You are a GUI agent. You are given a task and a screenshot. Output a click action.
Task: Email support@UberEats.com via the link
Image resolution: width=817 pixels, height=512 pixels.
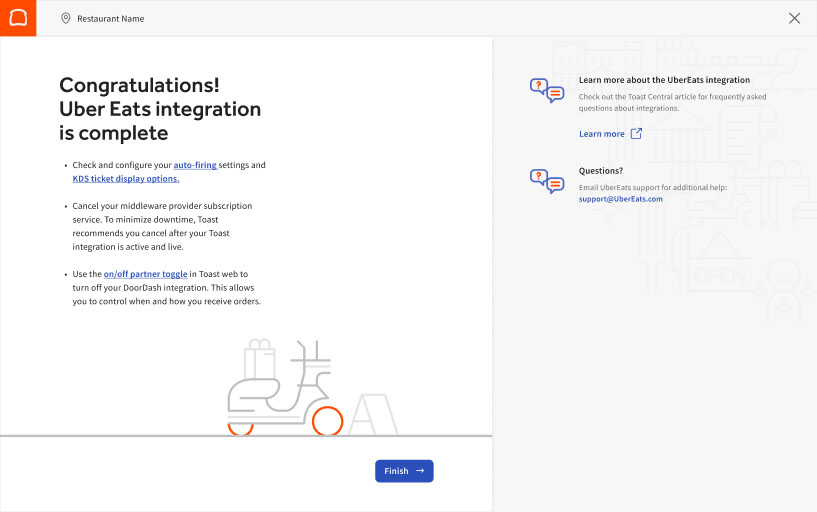pos(620,199)
